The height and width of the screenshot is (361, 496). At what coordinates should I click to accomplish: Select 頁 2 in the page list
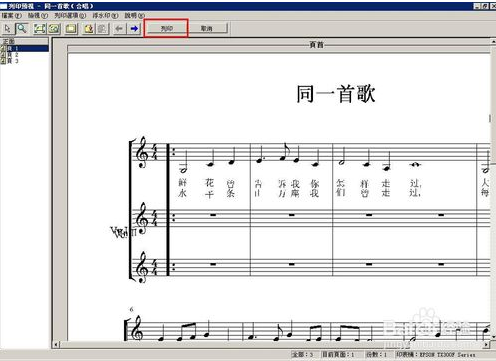pos(13,55)
